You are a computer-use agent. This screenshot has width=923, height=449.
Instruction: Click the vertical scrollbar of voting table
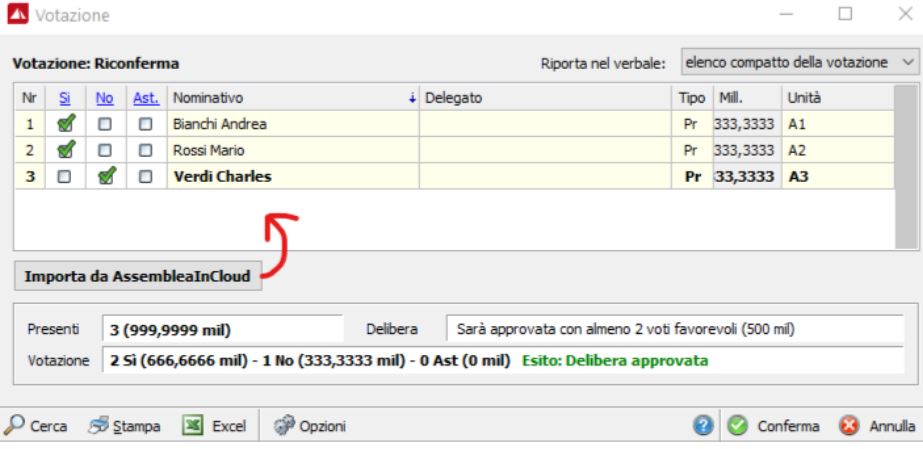[x=905, y=167]
